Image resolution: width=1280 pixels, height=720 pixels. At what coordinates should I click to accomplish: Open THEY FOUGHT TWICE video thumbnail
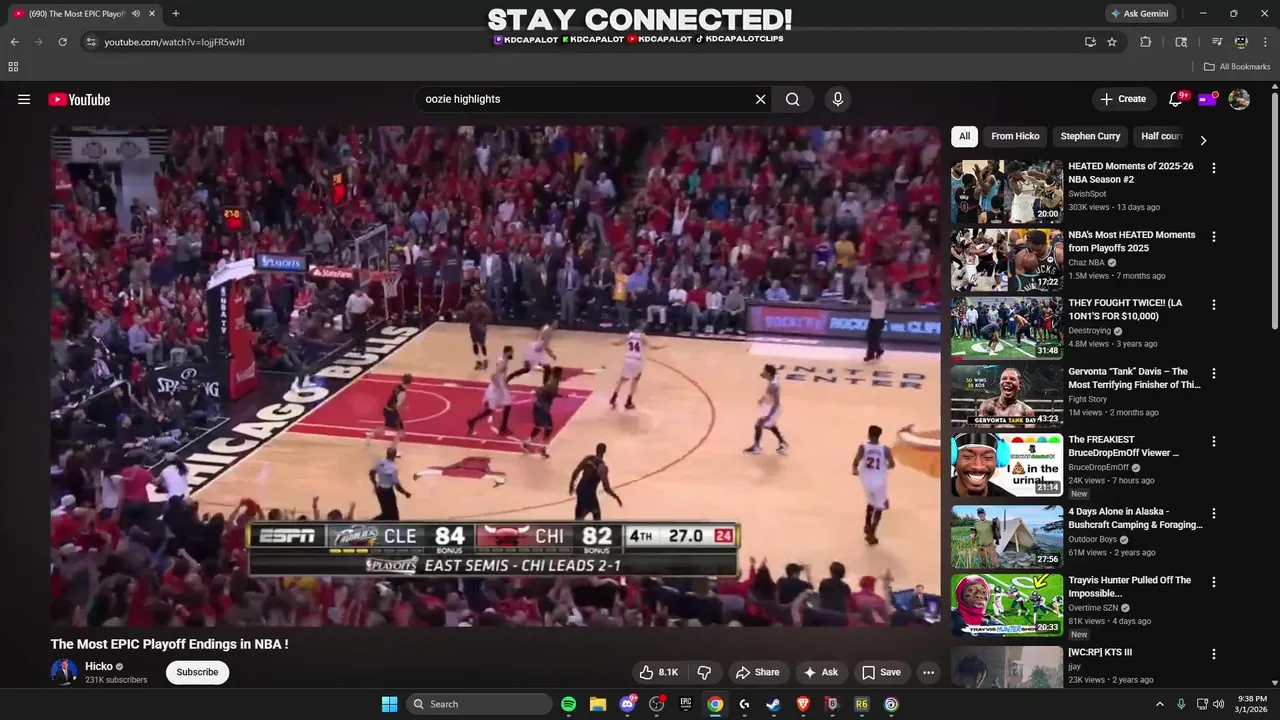[x=1007, y=328]
